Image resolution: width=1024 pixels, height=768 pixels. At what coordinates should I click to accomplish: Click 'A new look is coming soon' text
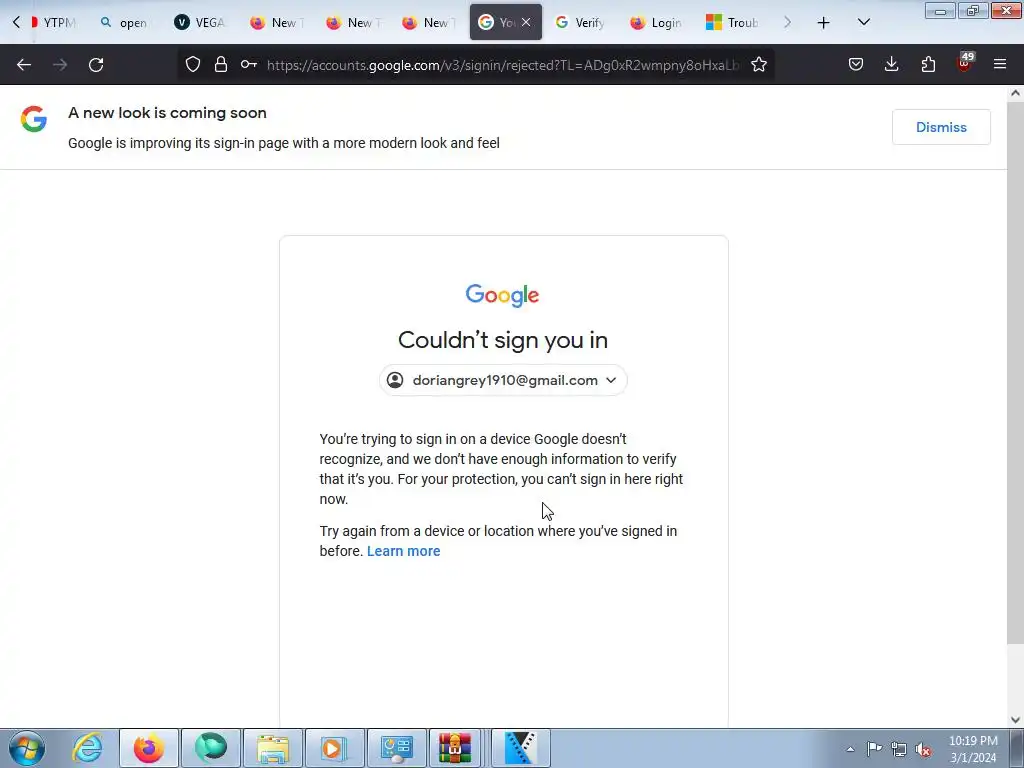pyautogui.click(x=167, y=112)
